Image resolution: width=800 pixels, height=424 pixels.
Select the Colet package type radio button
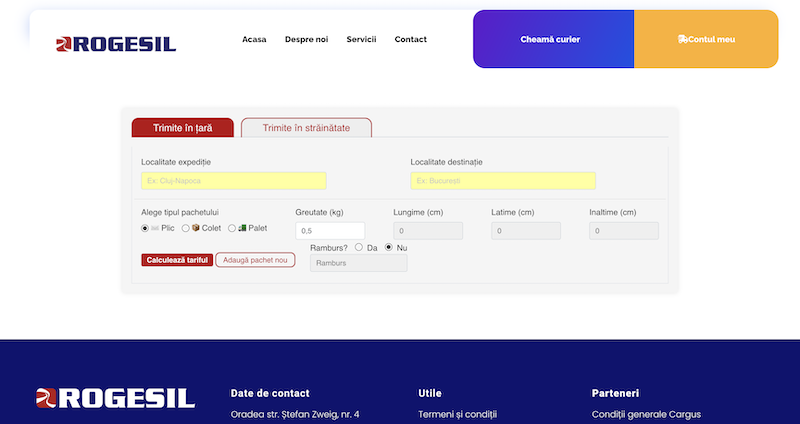tap(186, 228)
